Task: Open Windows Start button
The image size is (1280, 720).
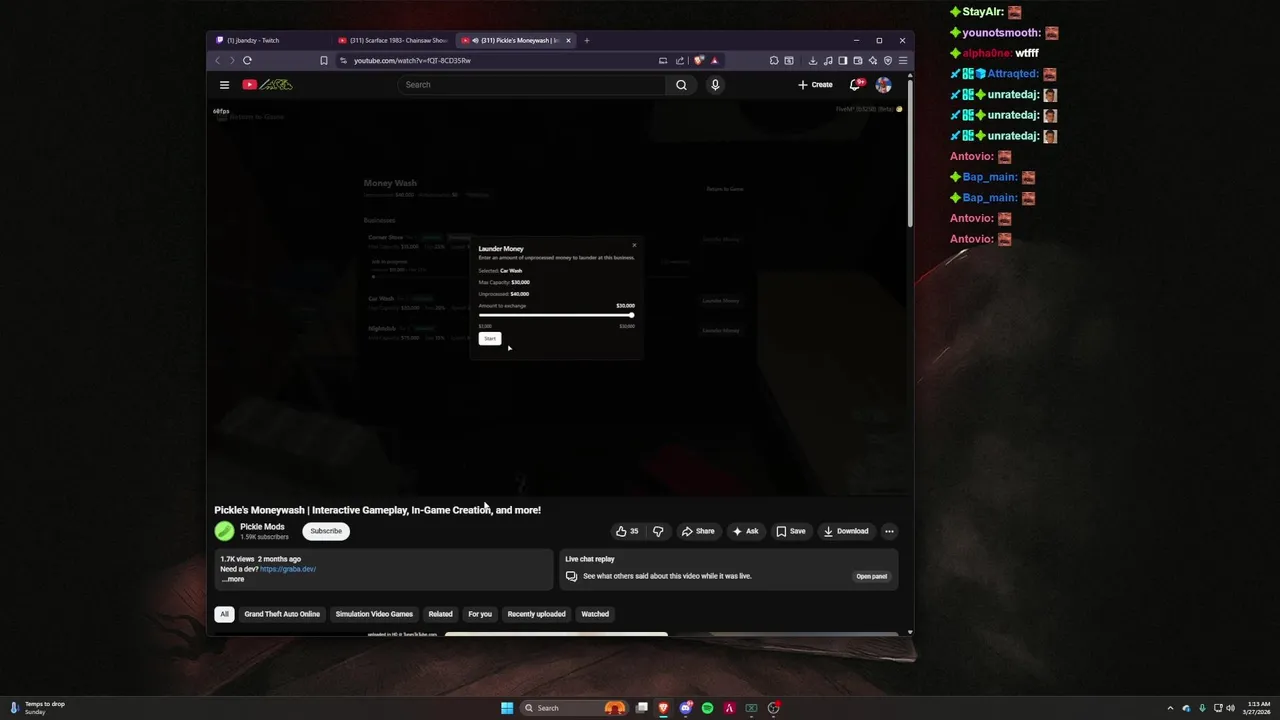Action: tap(507, 708)
